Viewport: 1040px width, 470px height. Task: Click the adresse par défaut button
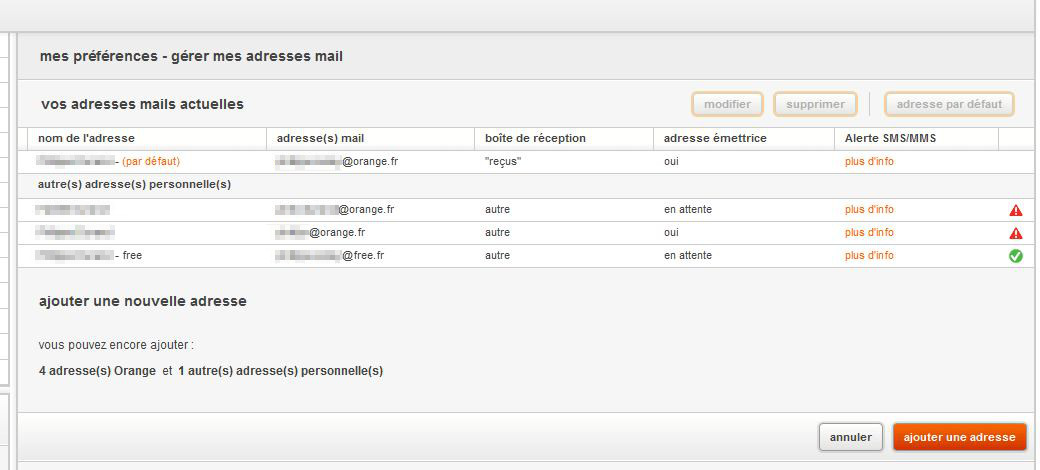(949, 104)
